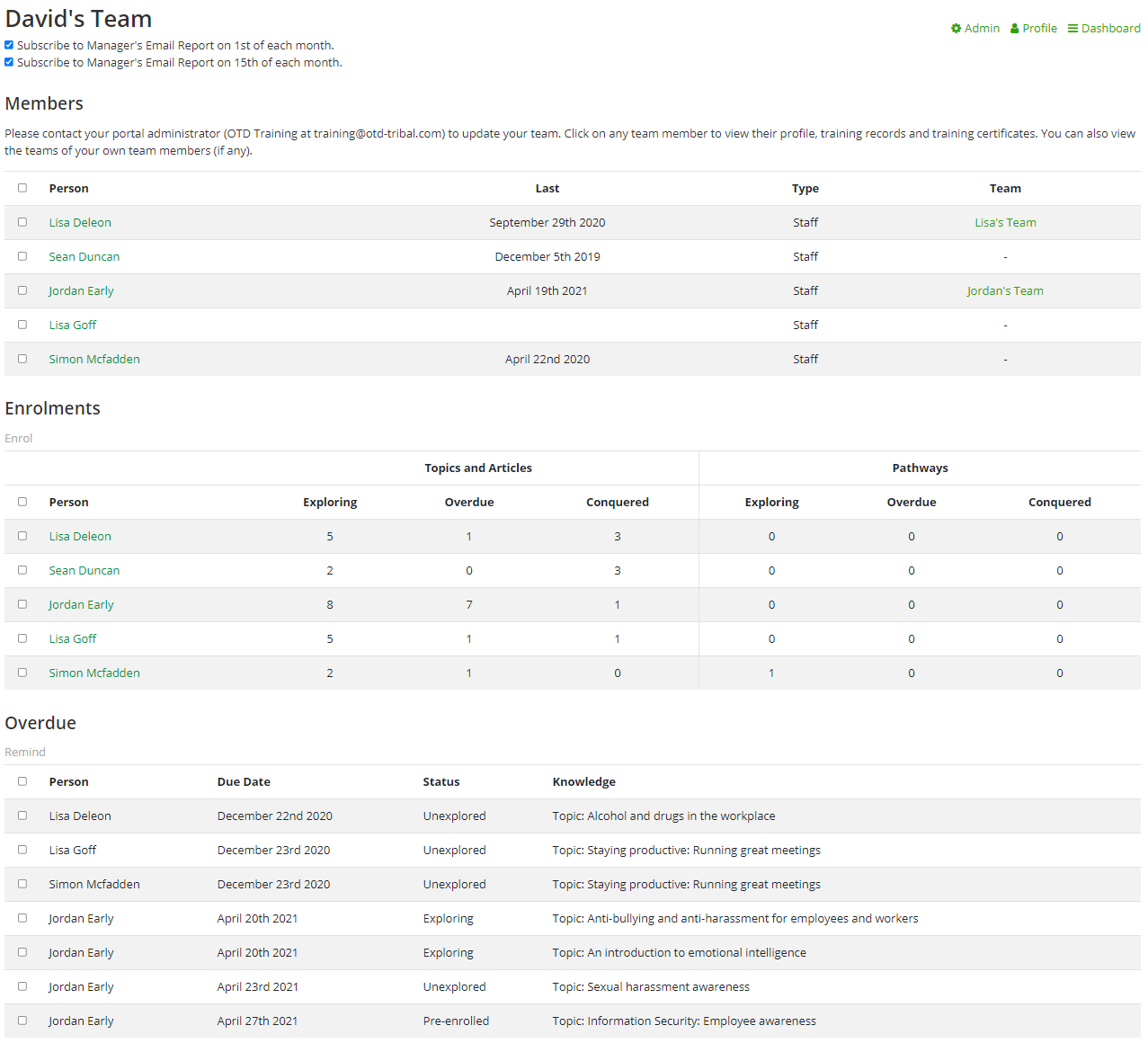Viewport: 1148px width, 1043px height.
Task: Open the Jordan's Team link
Action: click(x=1005, y=291)
